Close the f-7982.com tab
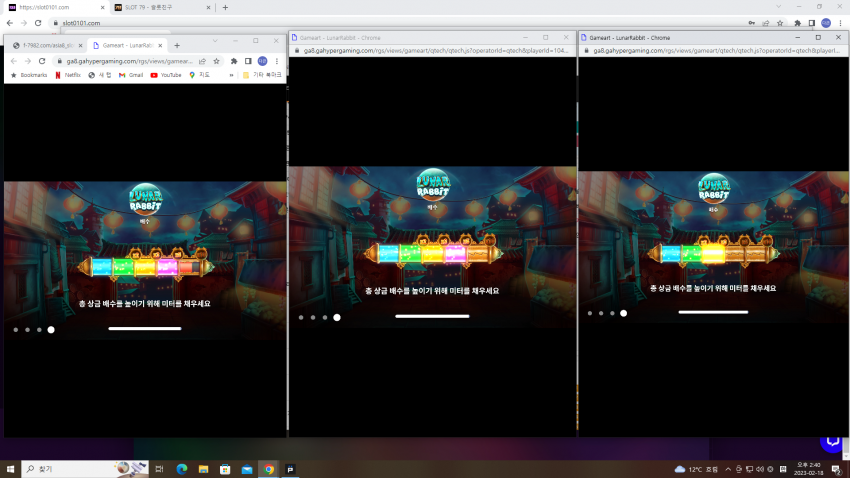 [80, 46]
